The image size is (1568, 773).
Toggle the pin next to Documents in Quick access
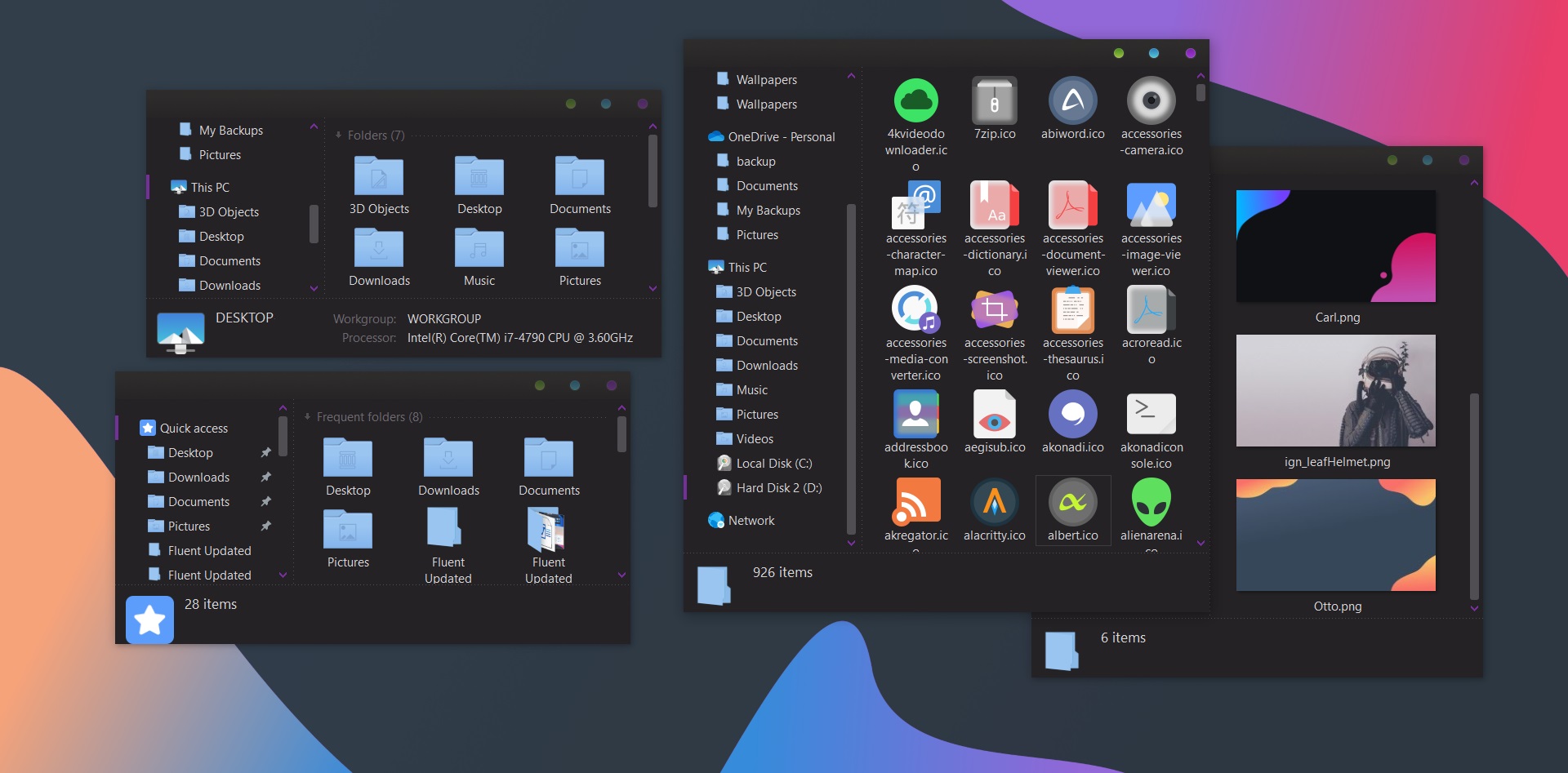(x=265, y=501)
